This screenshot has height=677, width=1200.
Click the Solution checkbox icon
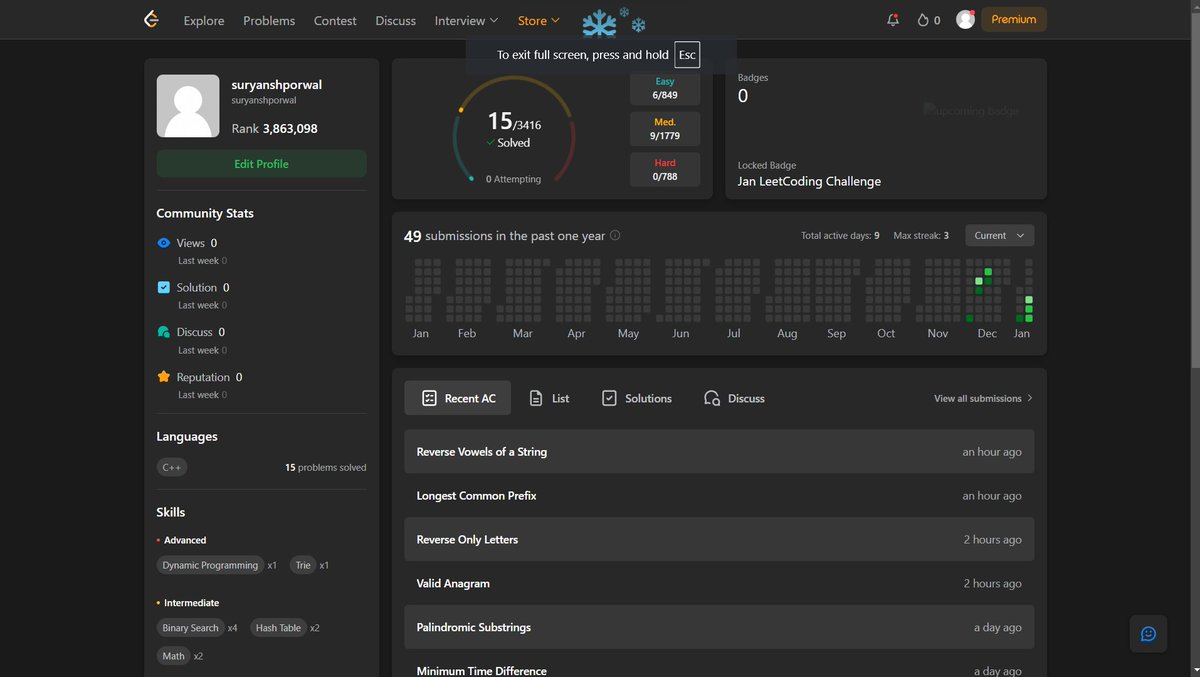[164, 287]
